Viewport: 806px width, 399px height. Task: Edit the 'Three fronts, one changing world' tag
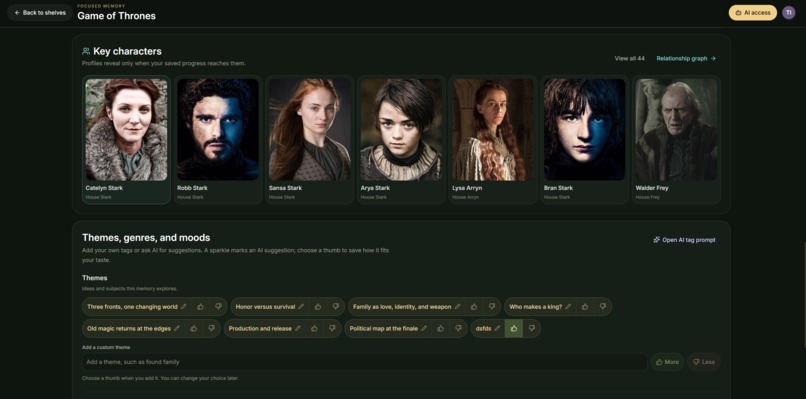(184, 307)
